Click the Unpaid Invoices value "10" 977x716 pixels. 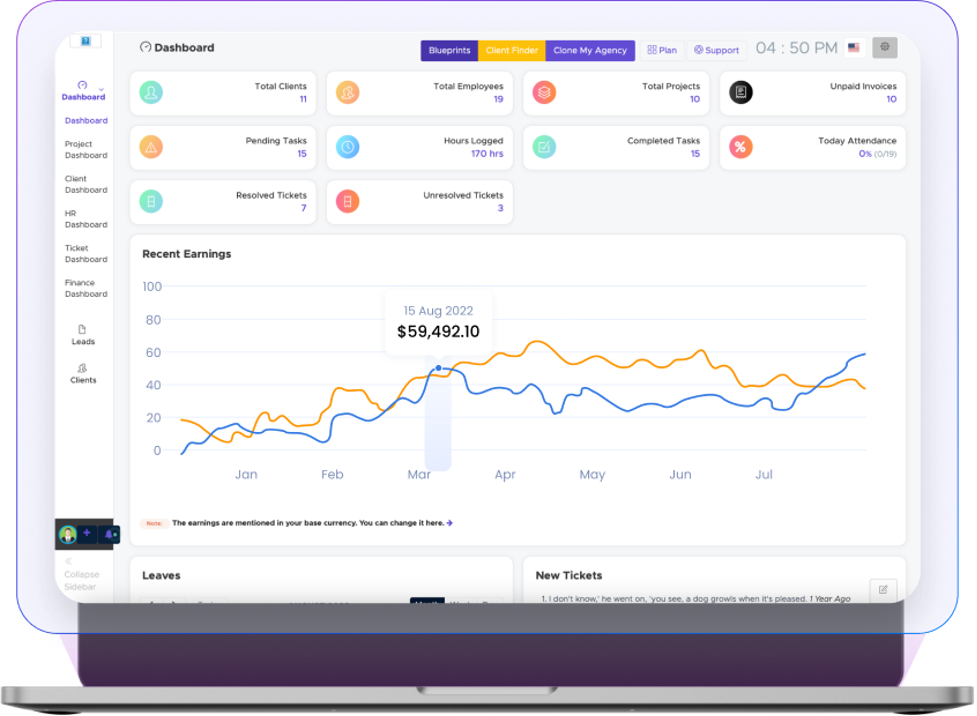892,99
